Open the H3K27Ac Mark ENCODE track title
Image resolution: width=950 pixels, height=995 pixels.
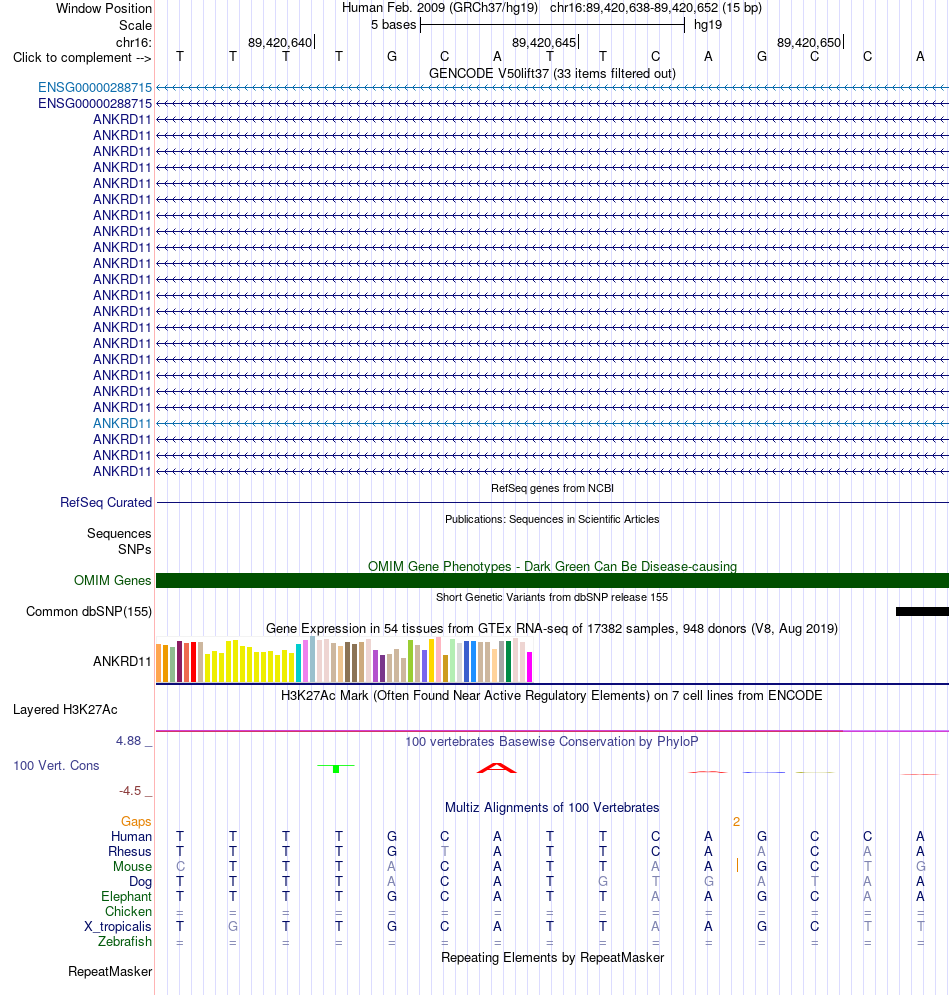coord(552,695)
